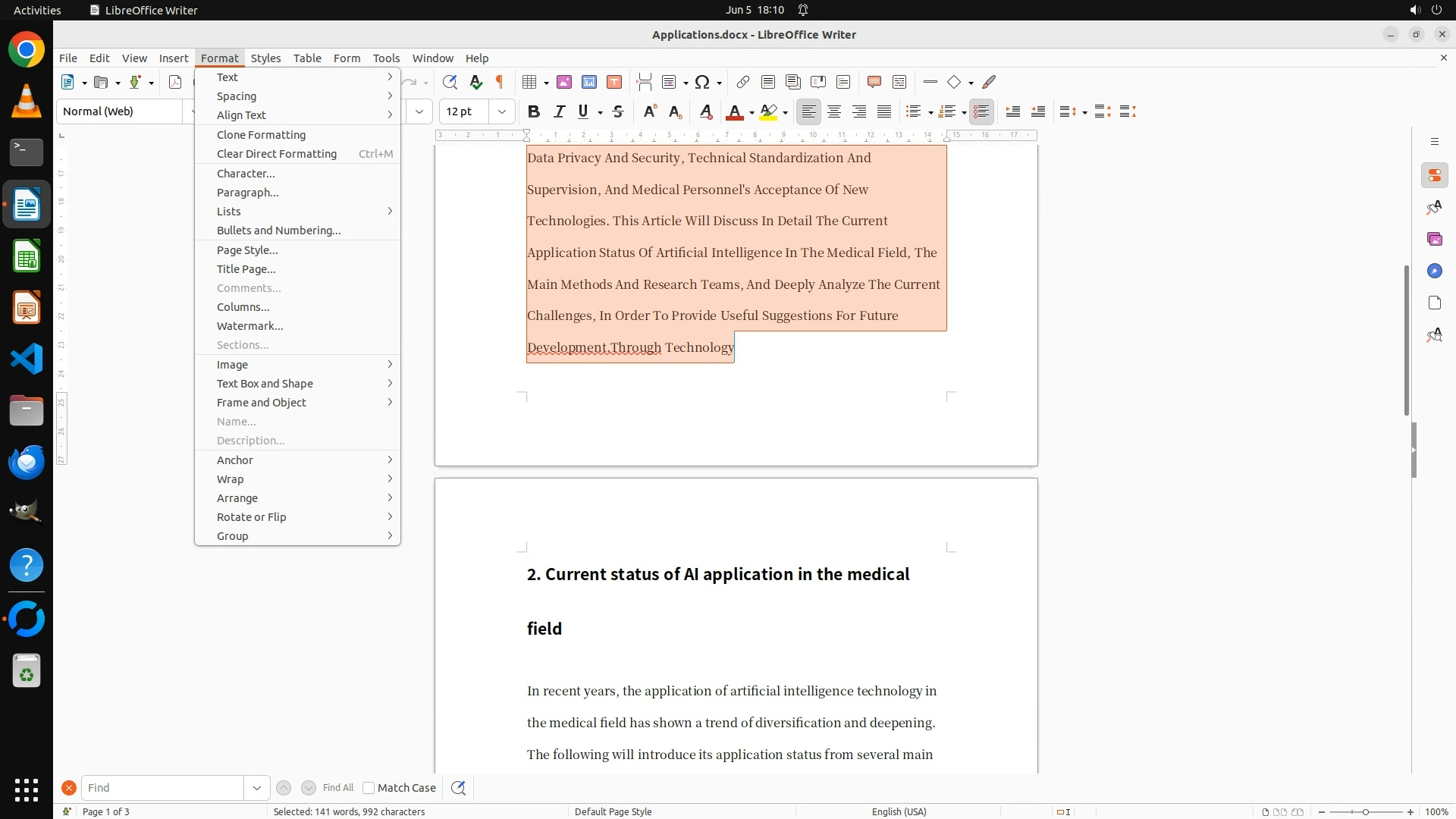Enable the Match Case checkbox

[x=369, y=788]
